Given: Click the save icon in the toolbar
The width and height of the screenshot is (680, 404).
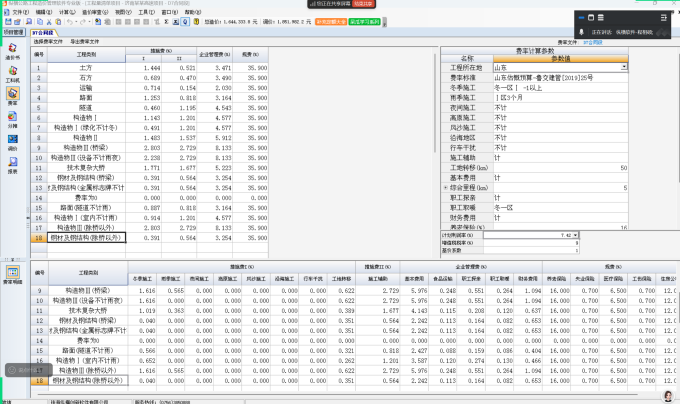Looking at the screenshot, I should [8, 22].
